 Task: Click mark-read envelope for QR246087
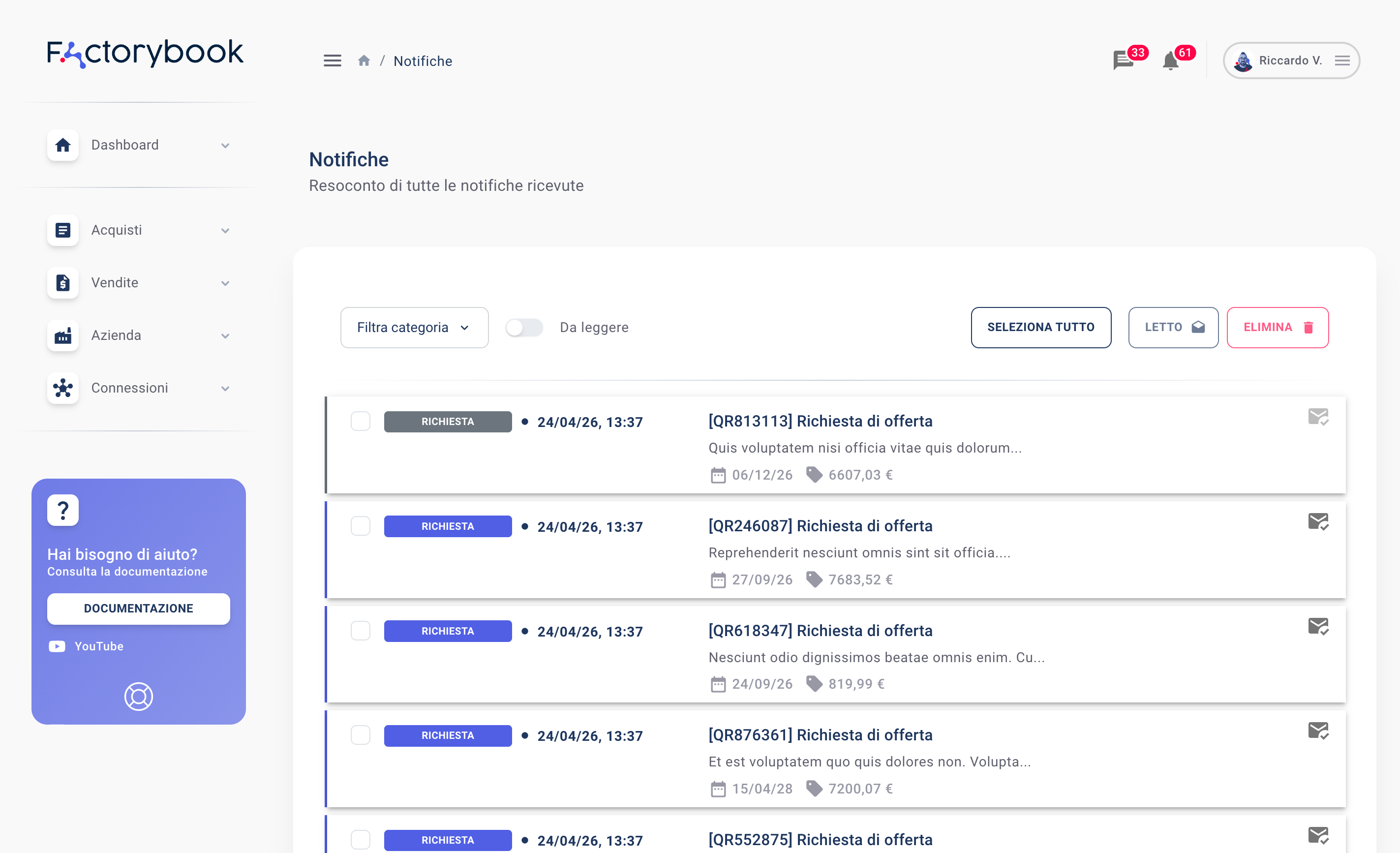1318,521
